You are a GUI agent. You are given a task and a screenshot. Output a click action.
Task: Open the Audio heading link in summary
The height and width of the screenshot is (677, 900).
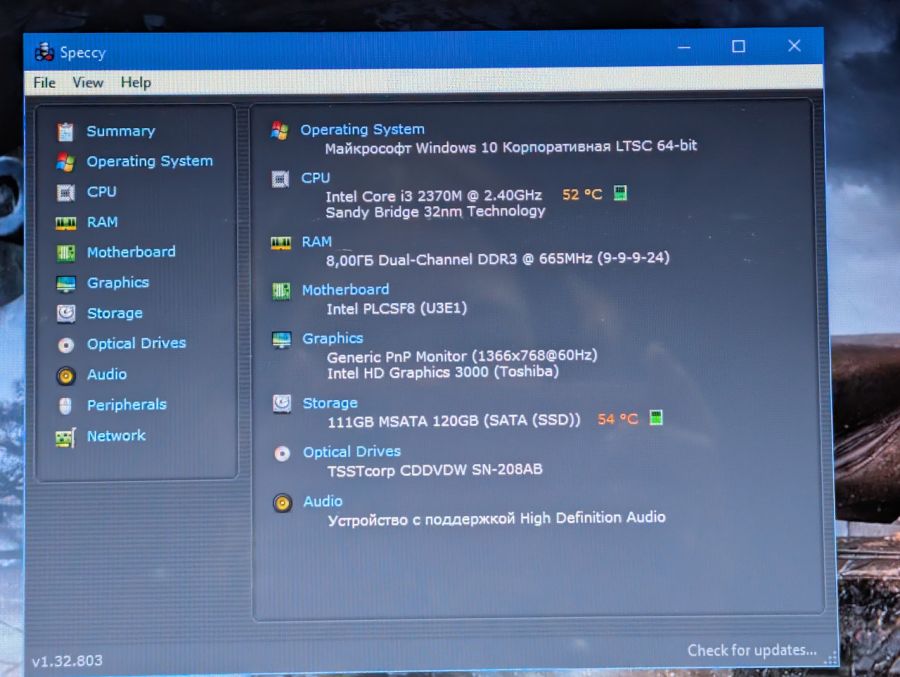(323, 501)
